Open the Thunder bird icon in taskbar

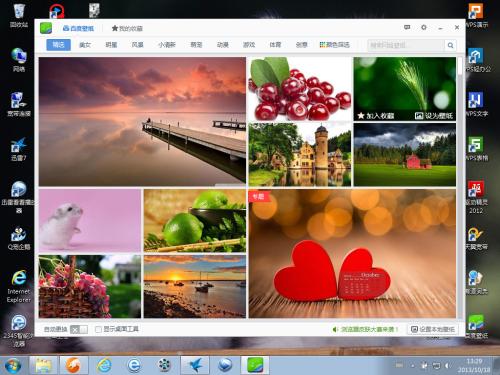[x=195, y=365]
